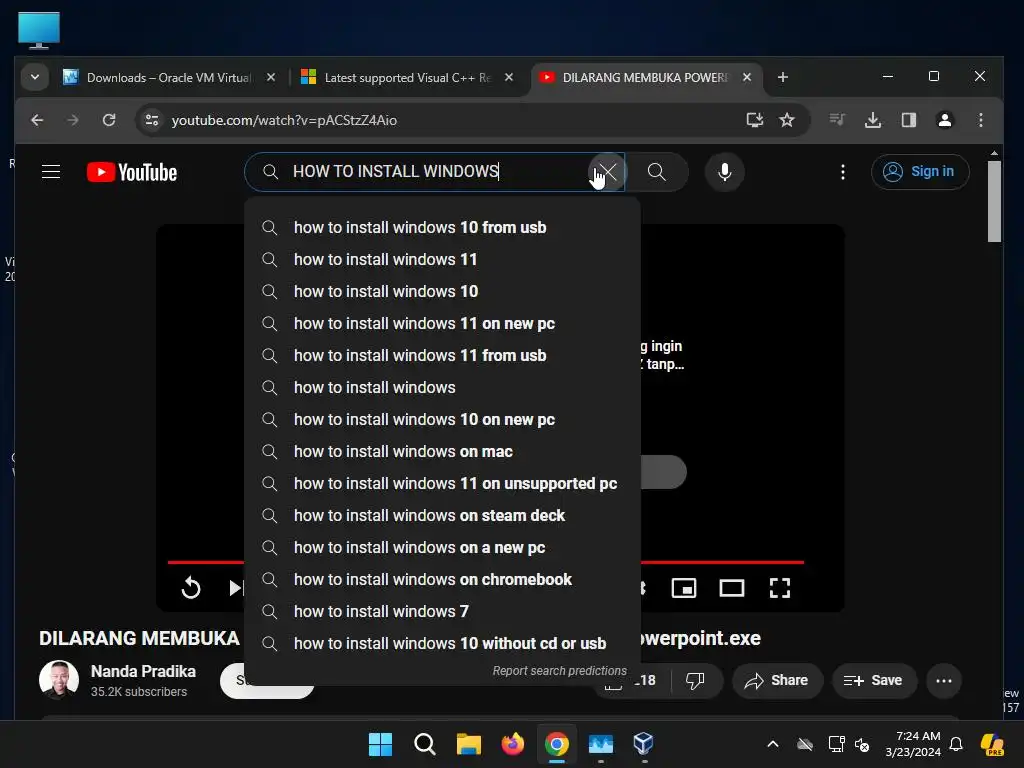The image size is (1024, 768).
Task: Pick 'how to install windows on a new pc'
Action: click(x=442, y=547)
